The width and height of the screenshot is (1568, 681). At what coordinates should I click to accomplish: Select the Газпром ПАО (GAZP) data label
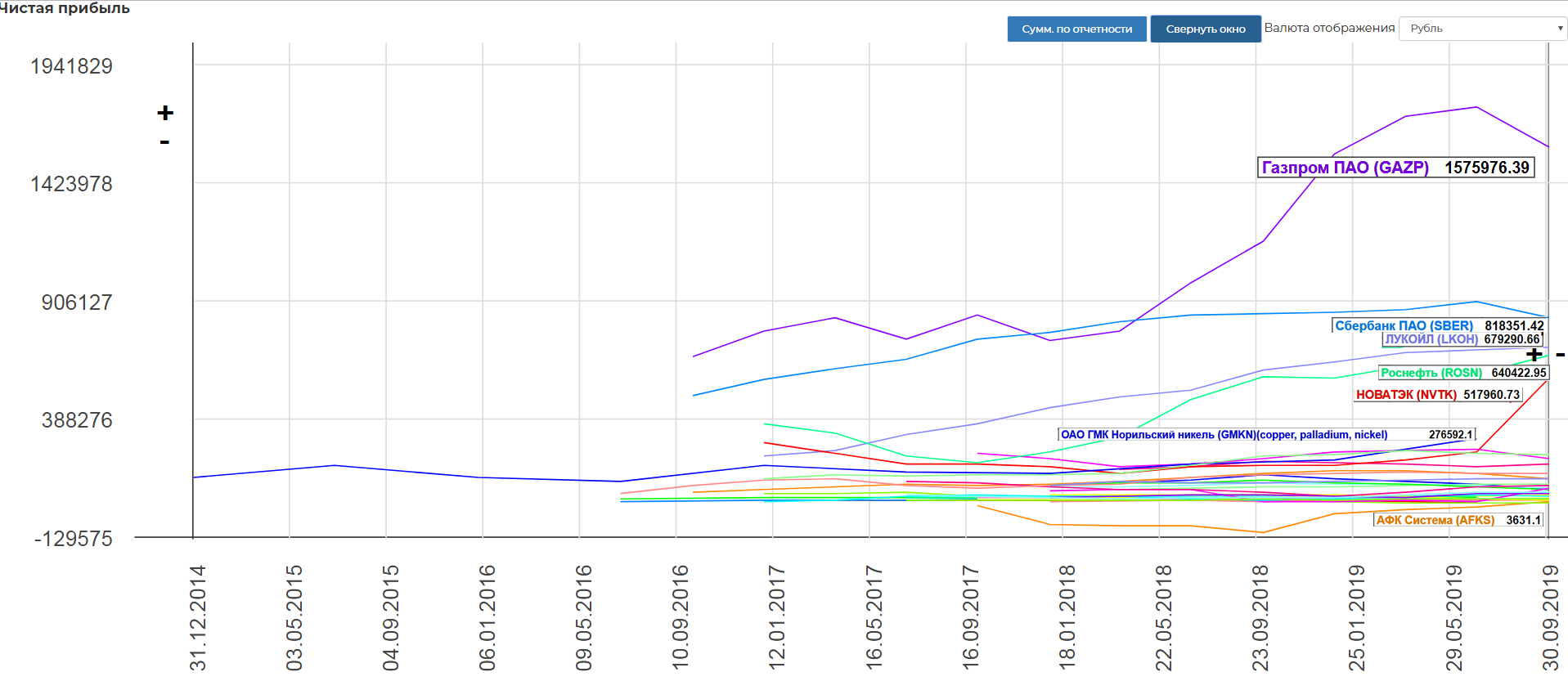click(1395, 168)
